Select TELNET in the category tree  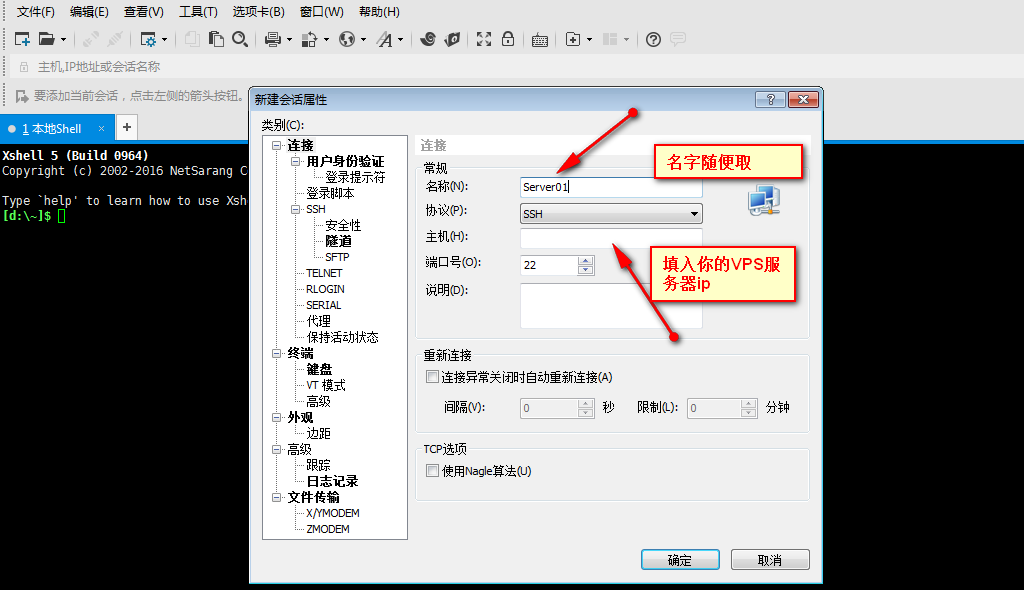324,273
